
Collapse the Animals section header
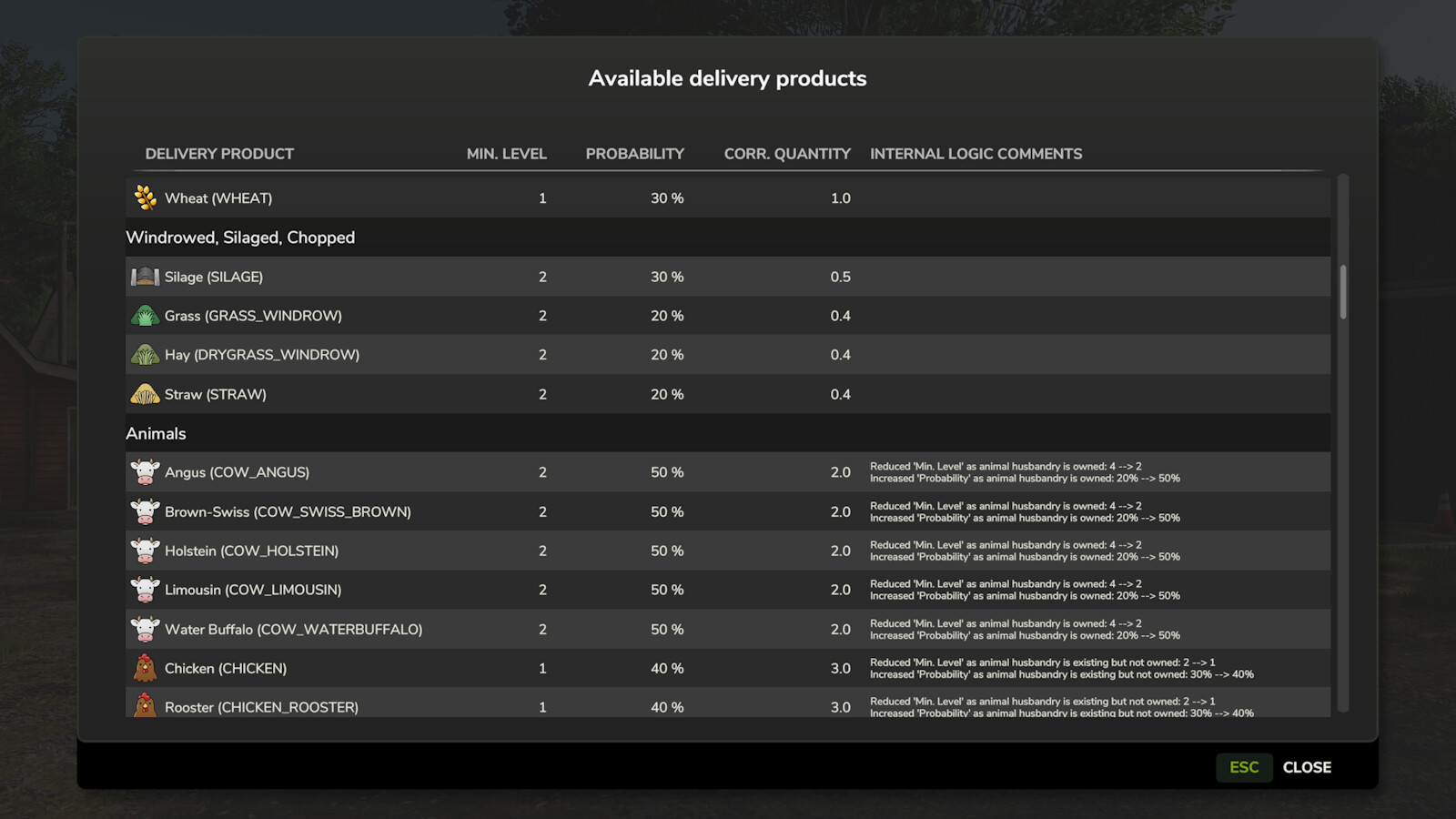[x=155, y=433]
